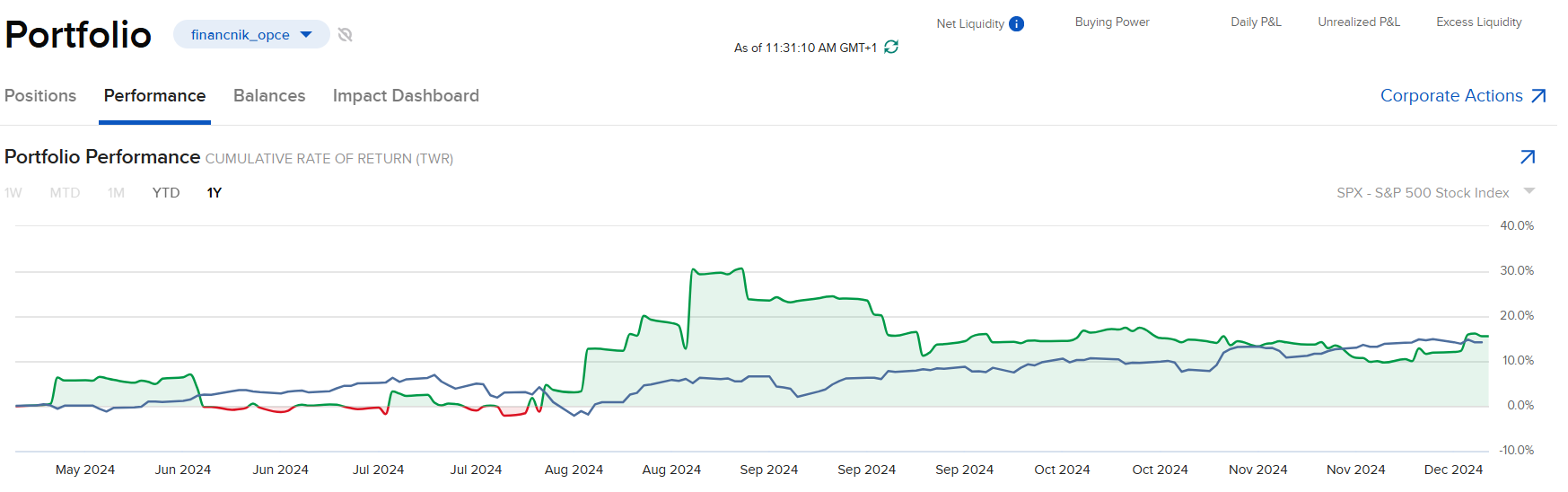Open the Balances tab

pyautogui.click(x=269, y=96)
